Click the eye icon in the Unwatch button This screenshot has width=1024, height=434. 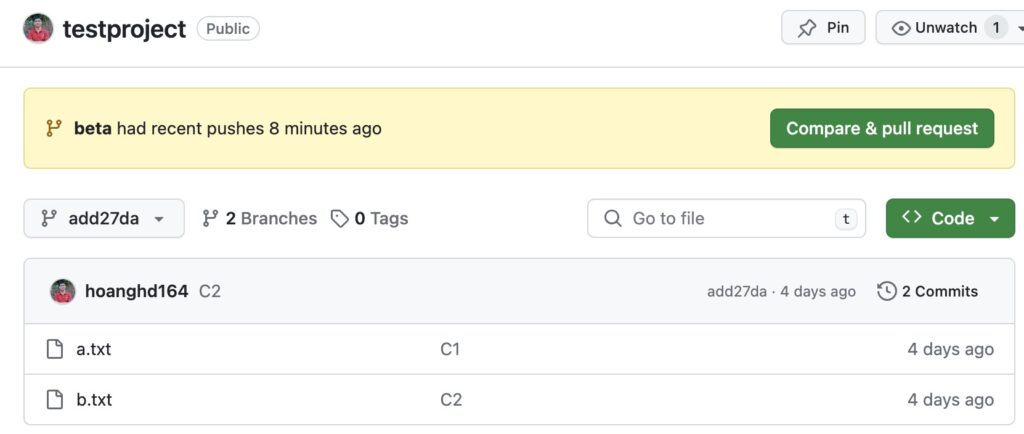(901, 28)
